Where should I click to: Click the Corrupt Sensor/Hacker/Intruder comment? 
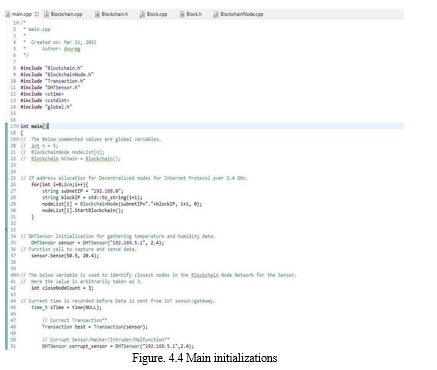click(x=106, y=340)
